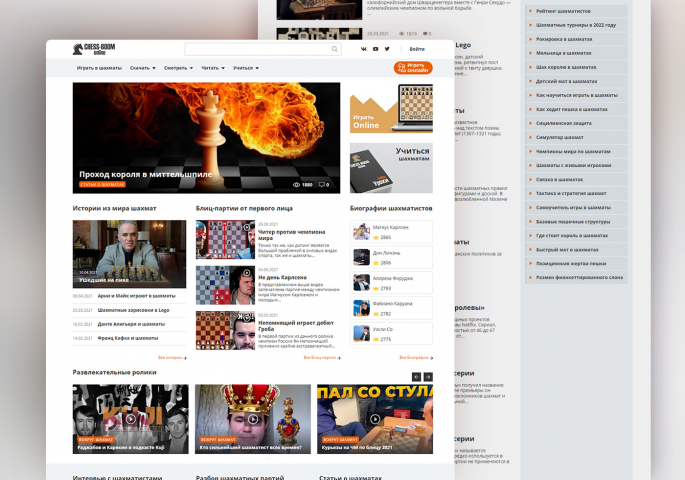Open Тактика и стратегия шахмат sidebar link

pos(577,193)
